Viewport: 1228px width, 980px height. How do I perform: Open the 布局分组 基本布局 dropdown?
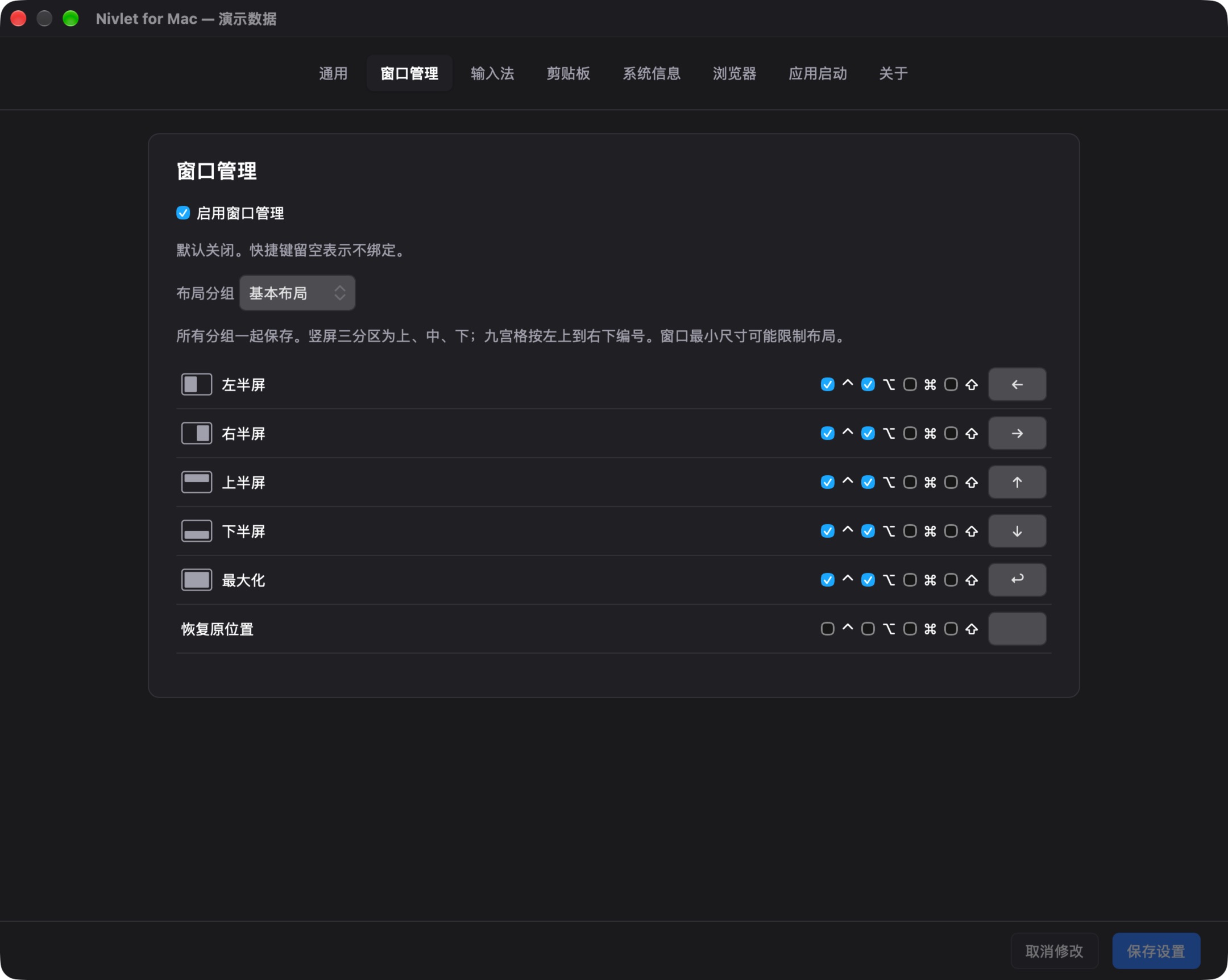(x=297, y=293)
